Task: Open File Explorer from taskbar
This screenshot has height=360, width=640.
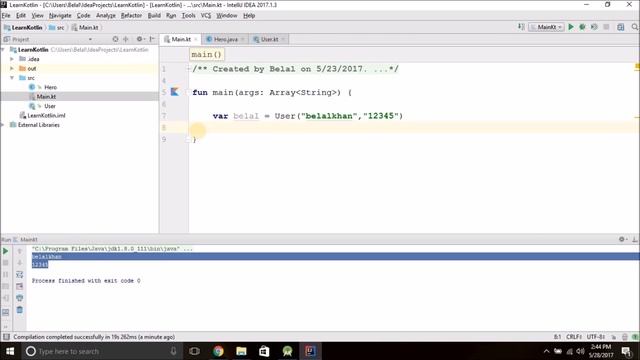Action: coord(241,351)
